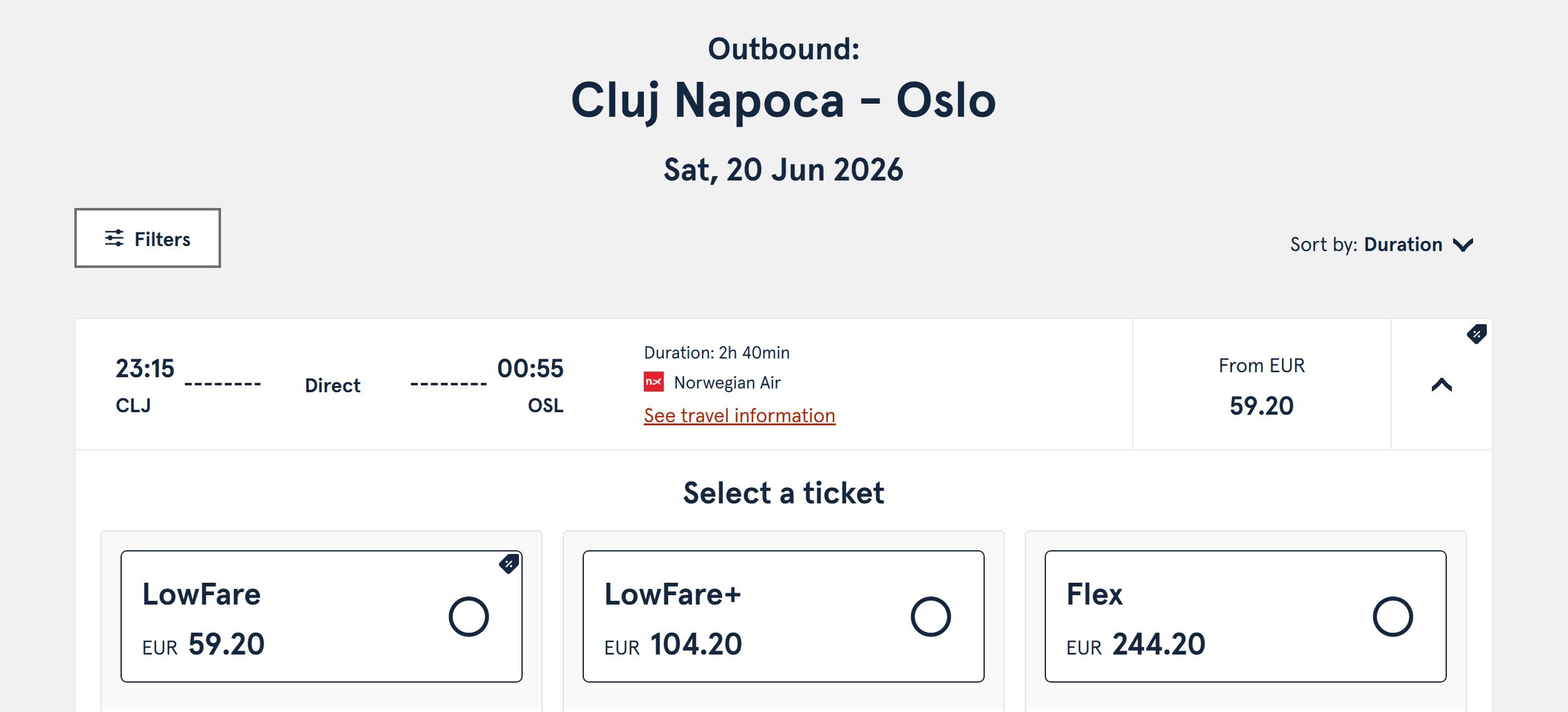Choose the Flex ticket radio button
This screenshot has height=712, width=1568.
click(1393, 616)
